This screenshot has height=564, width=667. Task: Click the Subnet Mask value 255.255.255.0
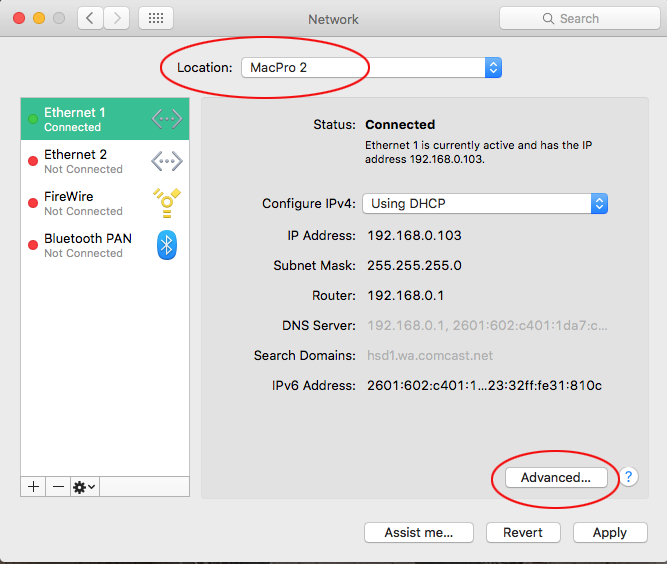[x=414, y=265]
